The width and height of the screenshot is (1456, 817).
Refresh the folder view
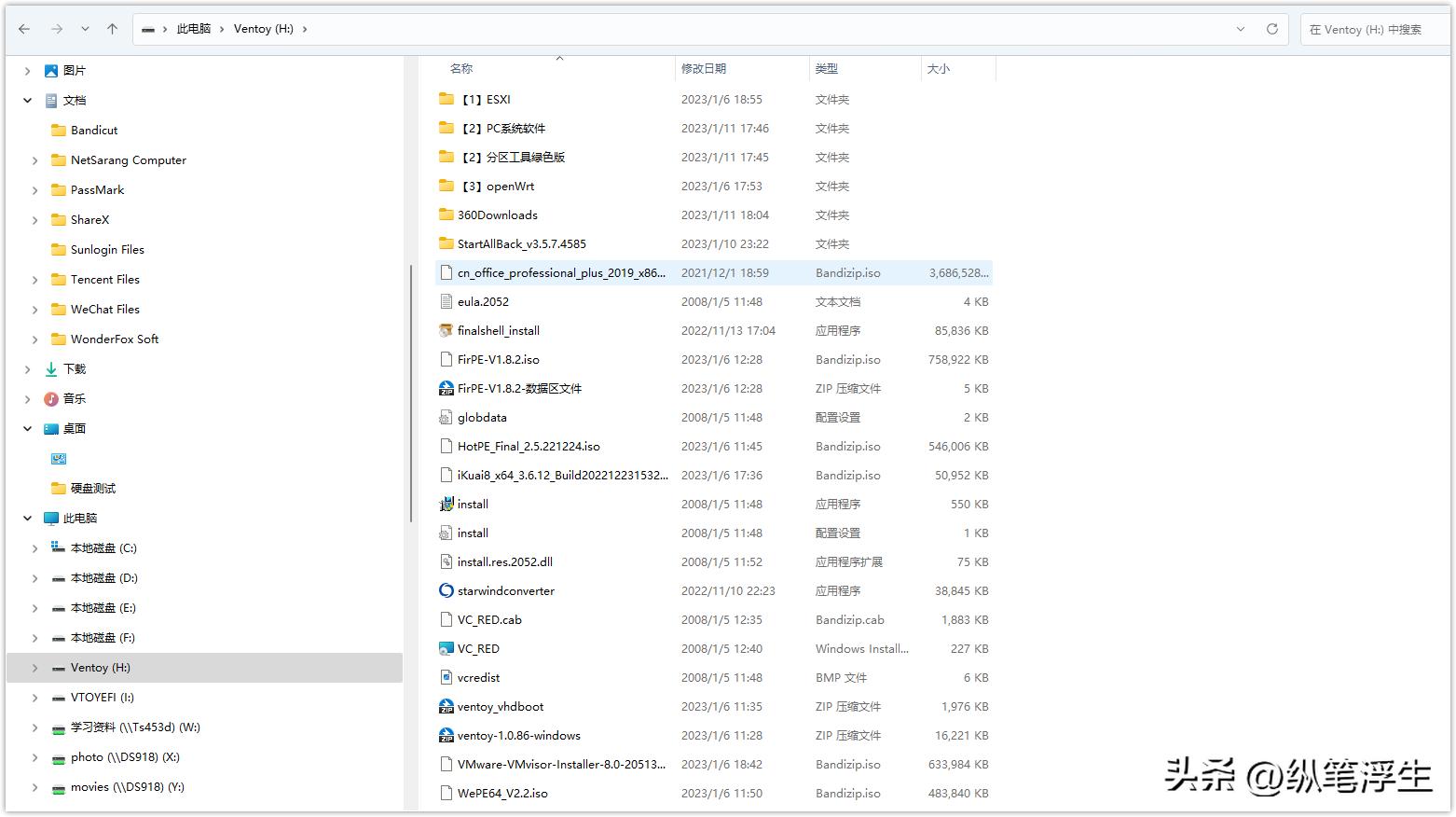click(1271, 29)
